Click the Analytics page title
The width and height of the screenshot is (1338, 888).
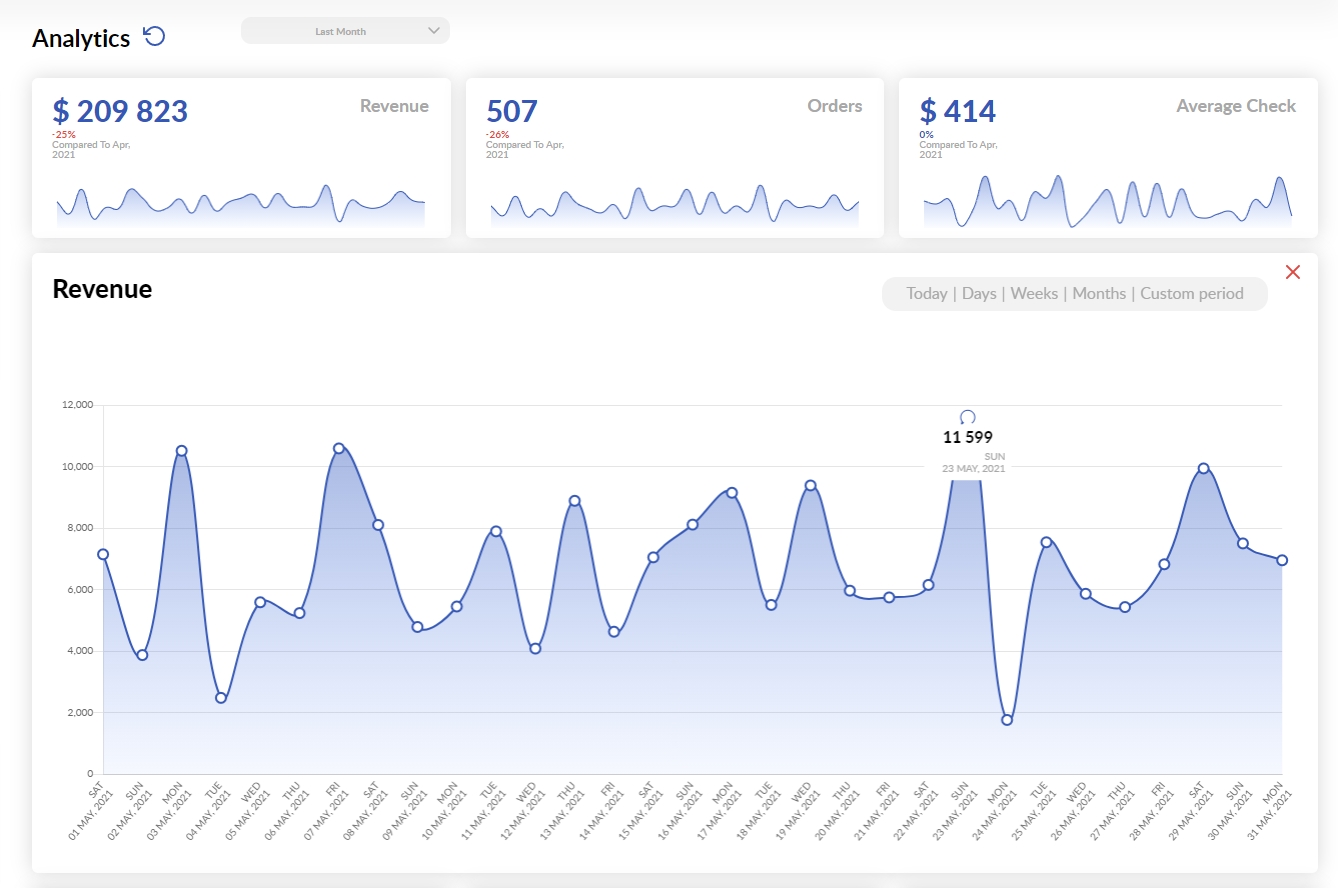point(81,38)
